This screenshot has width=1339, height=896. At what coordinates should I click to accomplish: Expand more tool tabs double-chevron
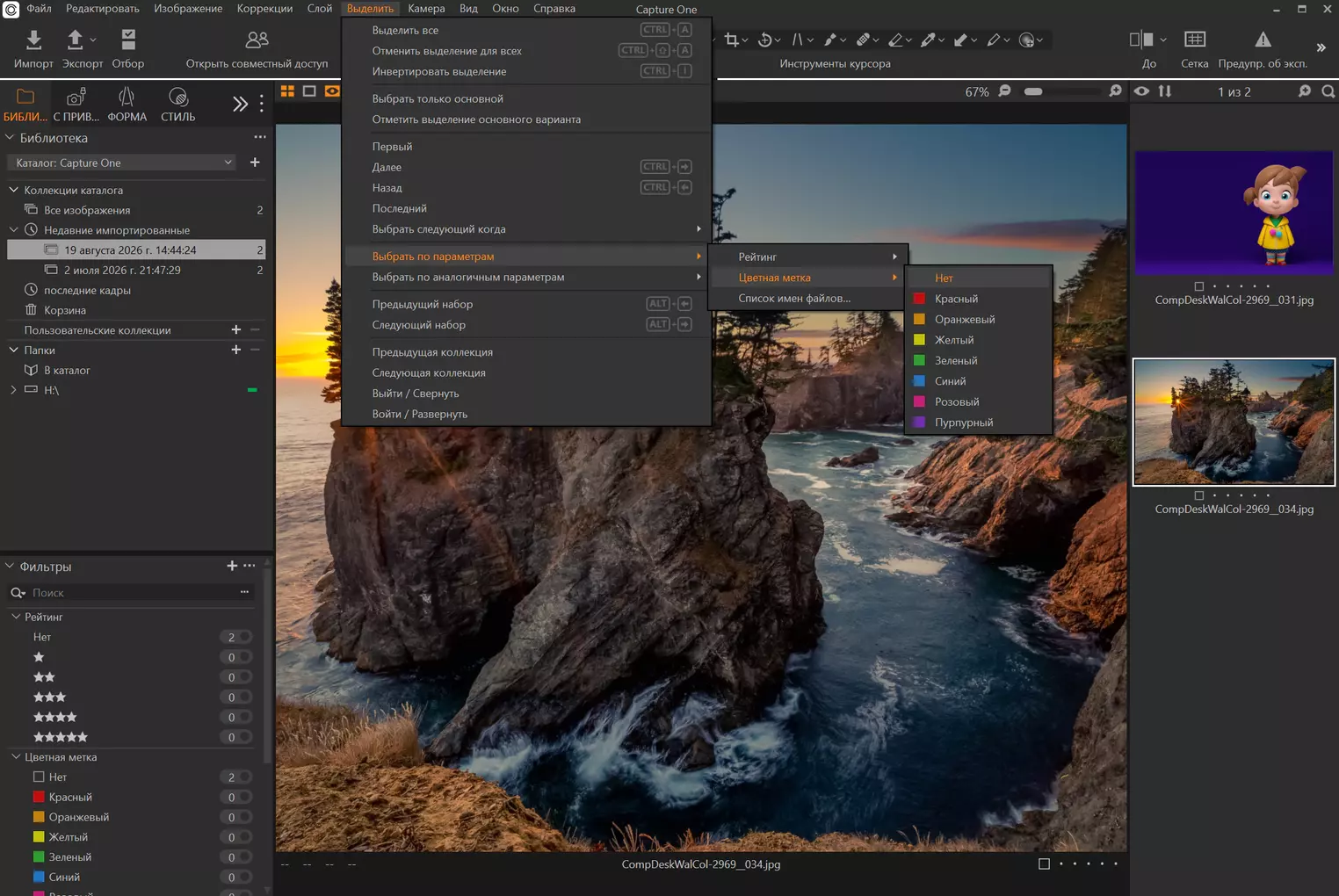point(240,104)
